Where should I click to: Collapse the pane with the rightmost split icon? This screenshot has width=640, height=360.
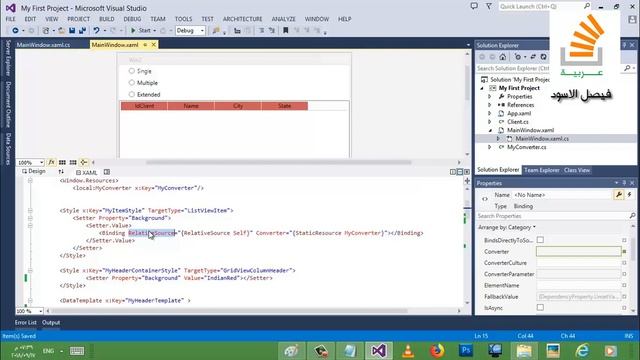(x=467, y=172)
